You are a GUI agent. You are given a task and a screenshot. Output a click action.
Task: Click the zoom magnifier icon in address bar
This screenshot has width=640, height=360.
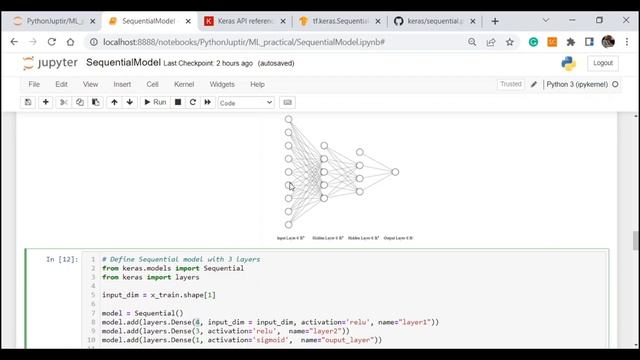[472, 42]
